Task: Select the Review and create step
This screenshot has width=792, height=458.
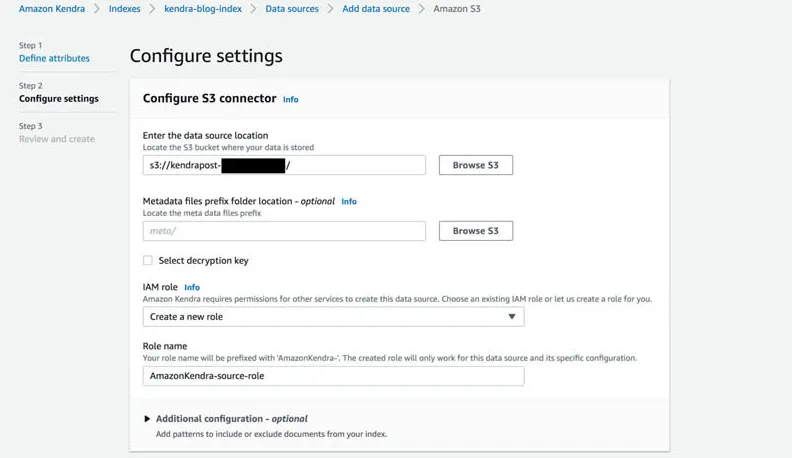Action: click(57, 139)
